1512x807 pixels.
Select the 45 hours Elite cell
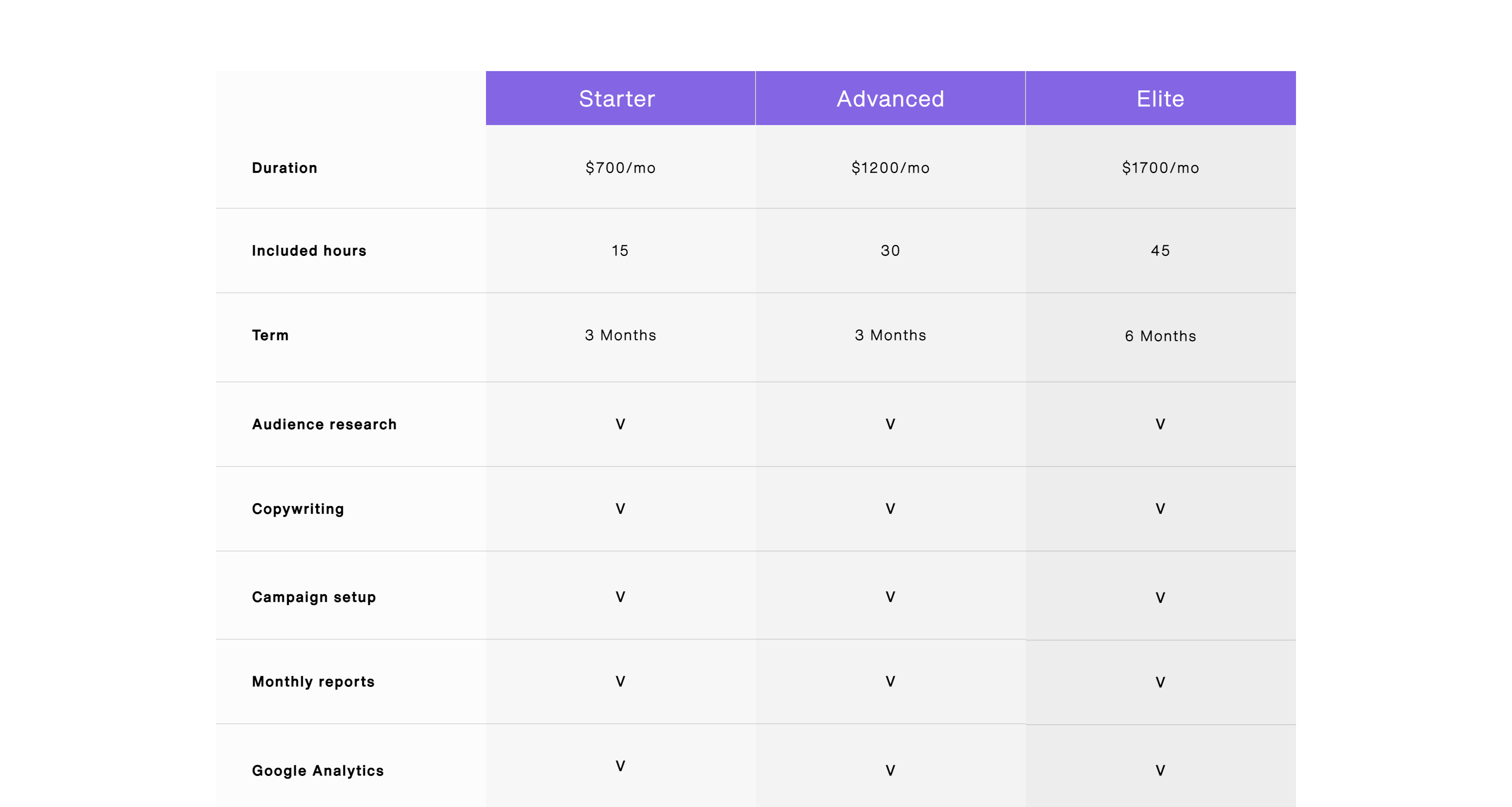1160,251
